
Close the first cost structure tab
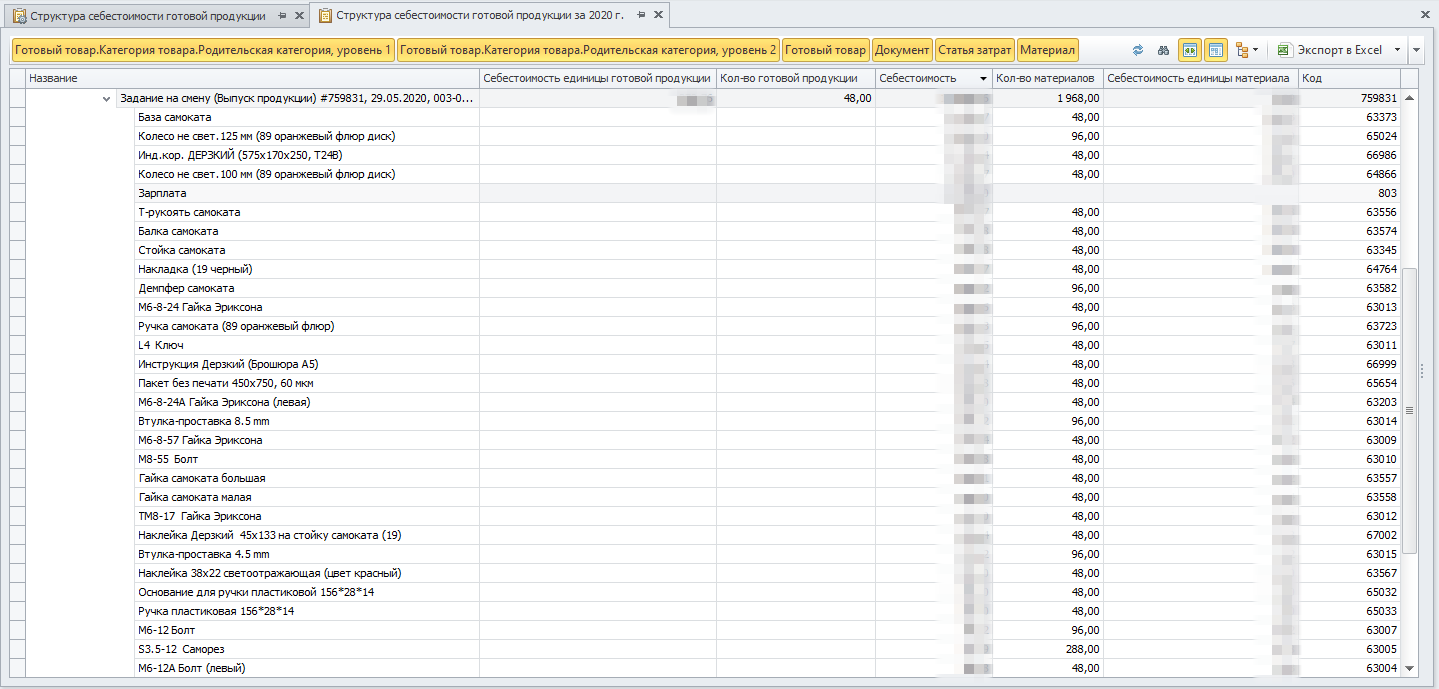pos(299,16)
